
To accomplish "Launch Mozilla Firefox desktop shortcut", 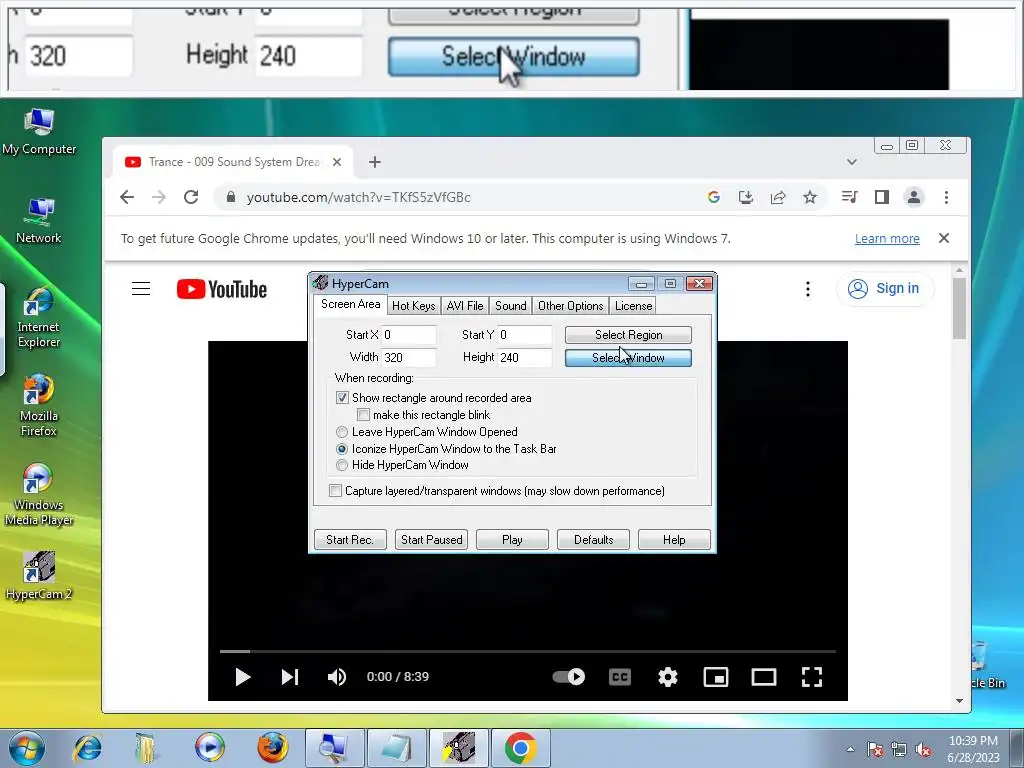I will pyautogui.click(x=39, y=406).
